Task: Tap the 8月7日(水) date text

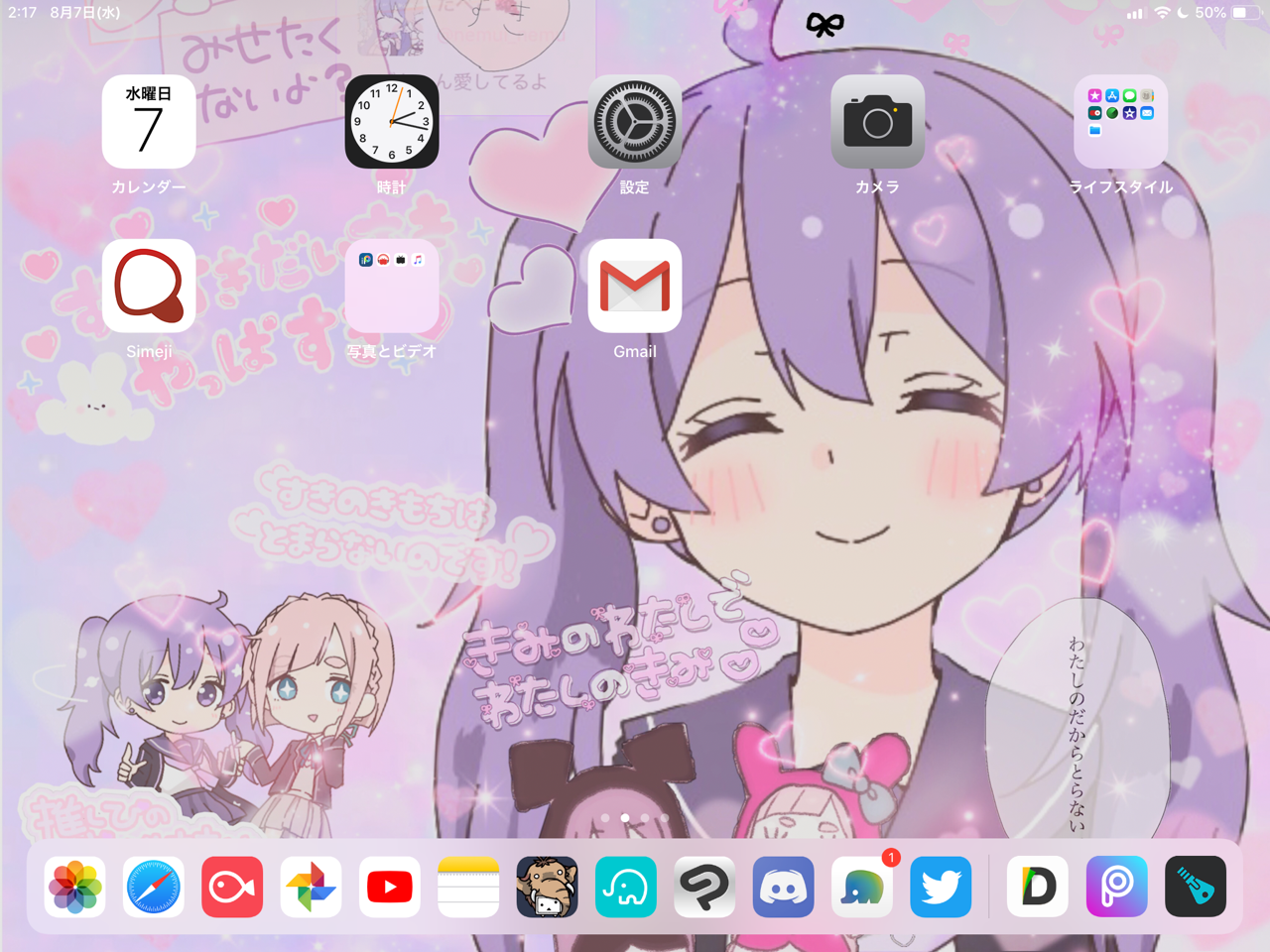Action: [85, 13]
